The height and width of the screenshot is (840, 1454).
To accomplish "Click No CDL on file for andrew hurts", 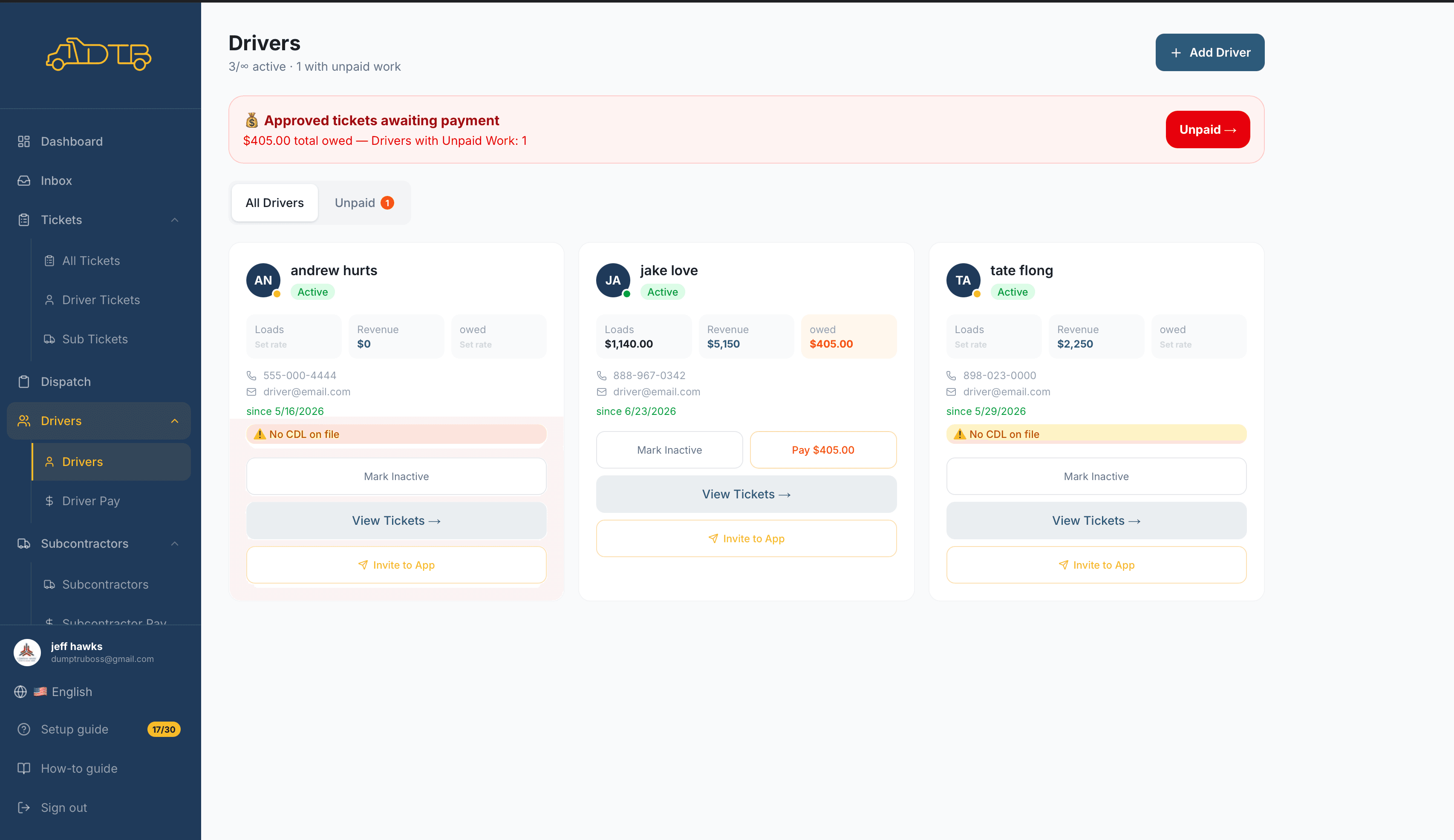I will tap(396, 434).
